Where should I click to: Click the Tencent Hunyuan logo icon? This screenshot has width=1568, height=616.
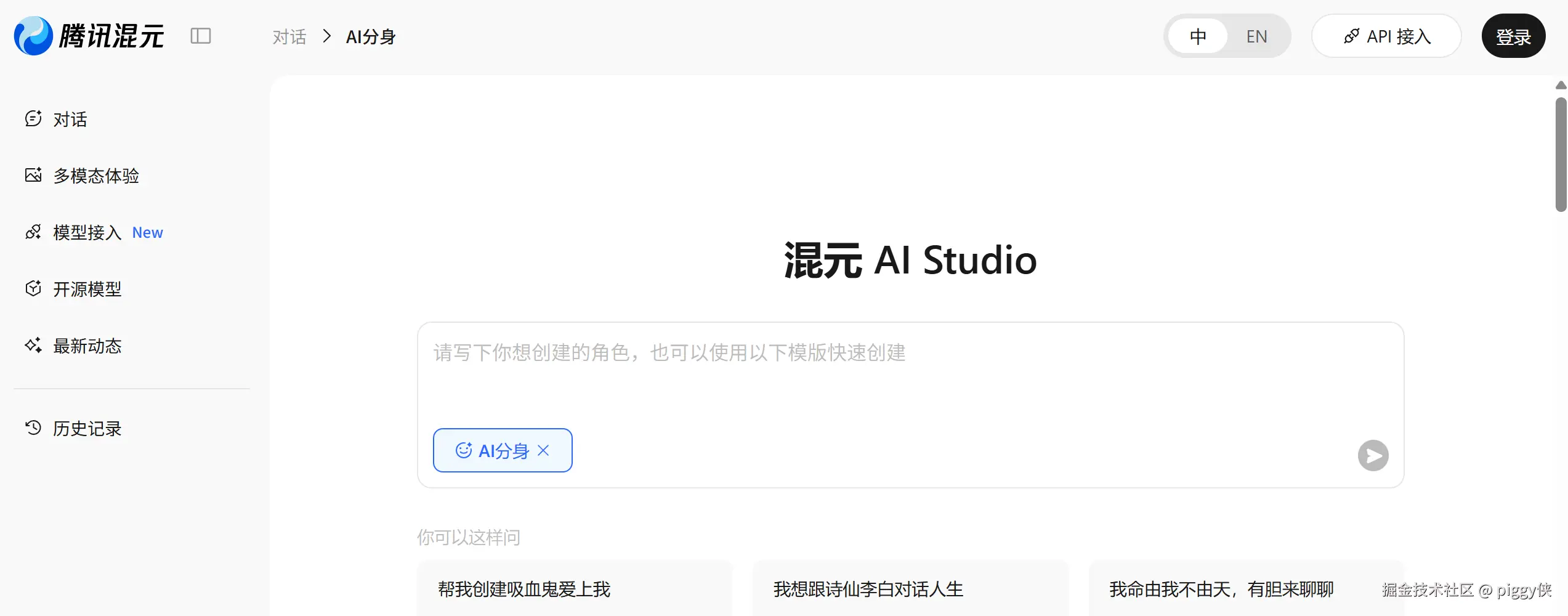point(33,36)
